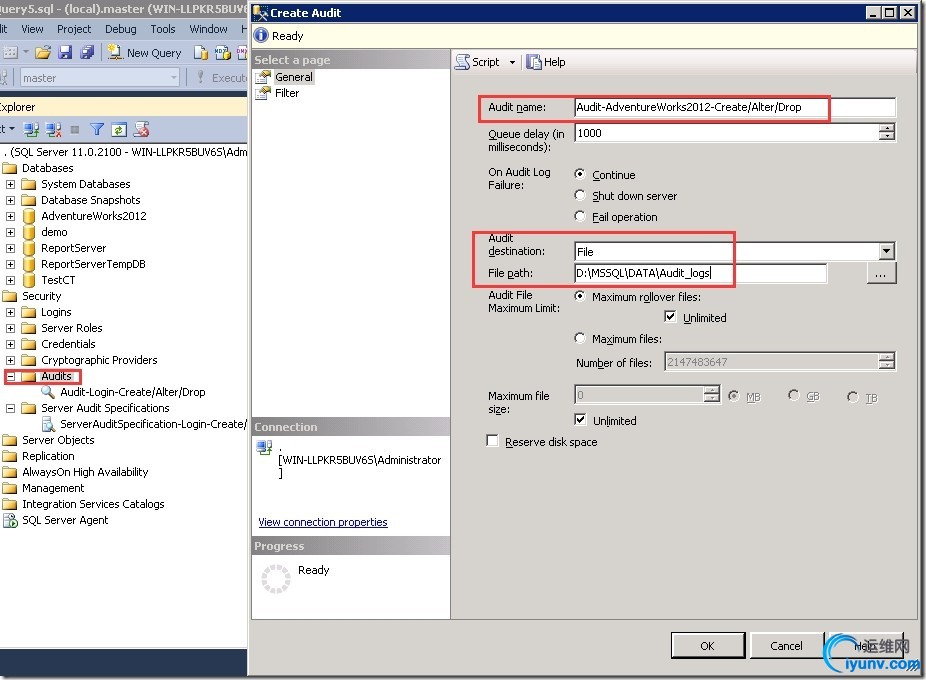The height and width of the screenshot is (680, 926).
Task: Click the script-with-red-X icon in Object Explorer toolbar
Action: tap(141, 129)
